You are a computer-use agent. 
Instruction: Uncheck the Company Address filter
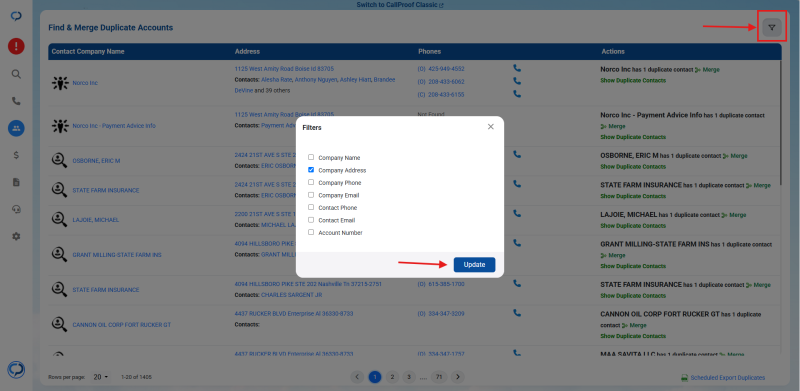311,170
